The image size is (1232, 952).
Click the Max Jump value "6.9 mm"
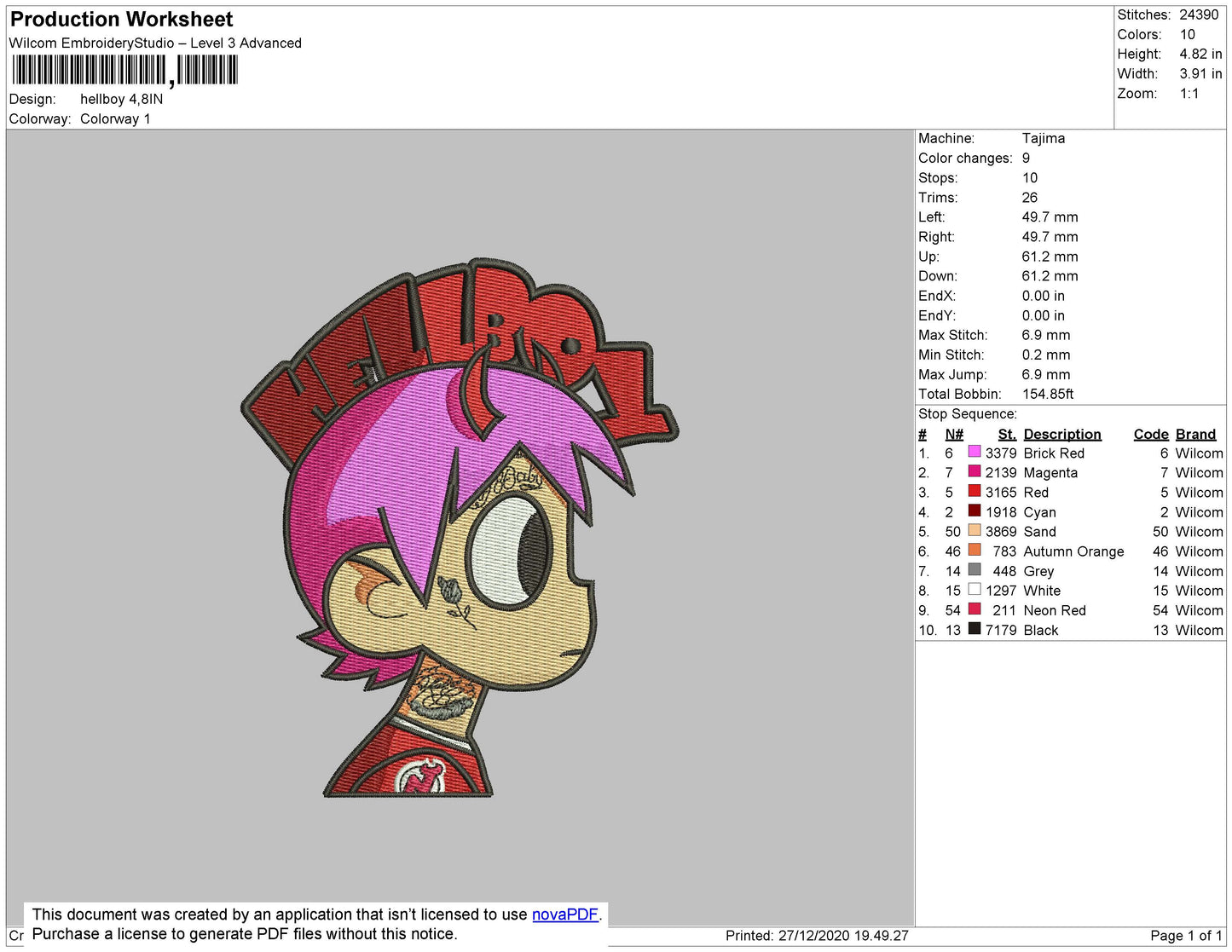click(1046, 374)
